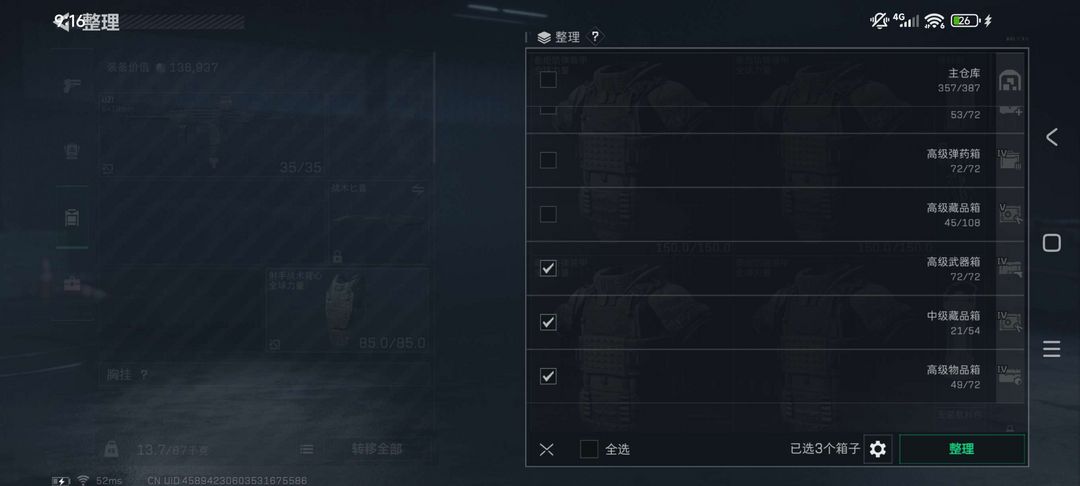The width and height of the screenshot is (1080, 486).
Task: Check the 高级藏品箱 checkbox
Action: [548, 214]
